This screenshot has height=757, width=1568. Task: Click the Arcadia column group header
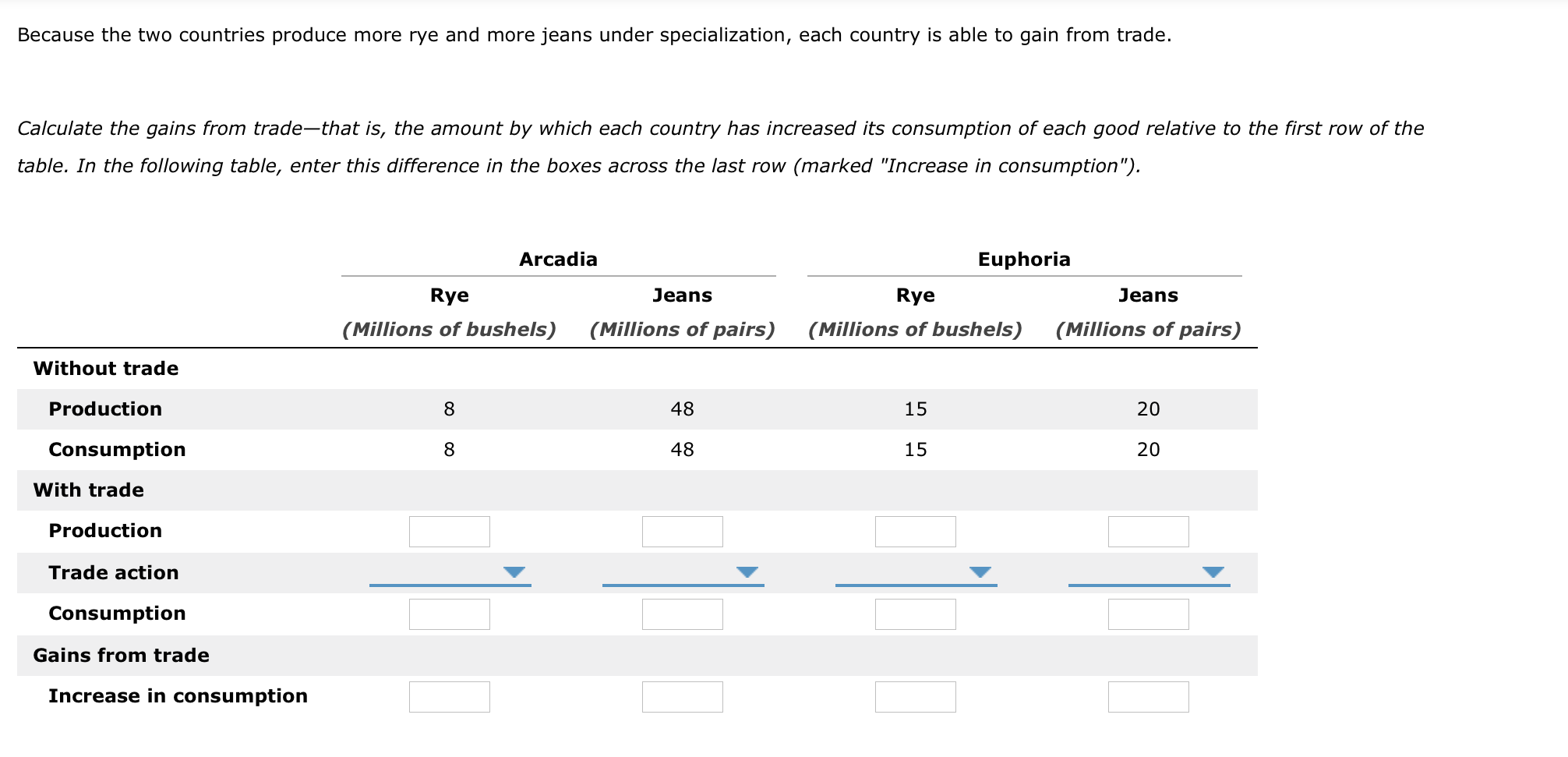[558, 260]
